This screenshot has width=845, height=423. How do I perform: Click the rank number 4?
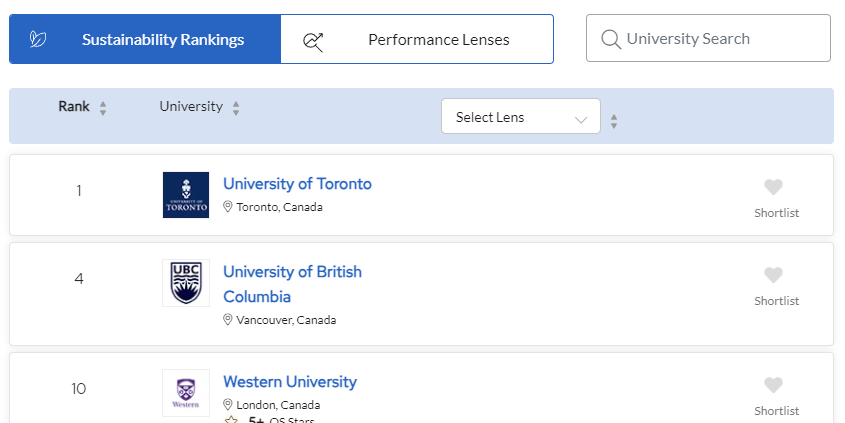(79, 279)
